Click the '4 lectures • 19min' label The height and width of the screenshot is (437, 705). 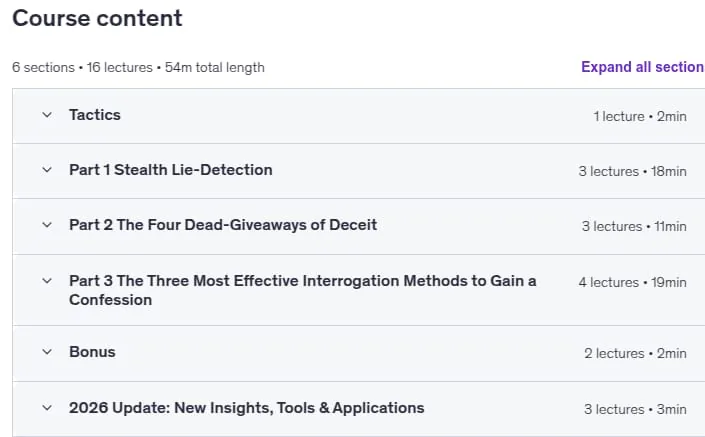pos(633,282)
